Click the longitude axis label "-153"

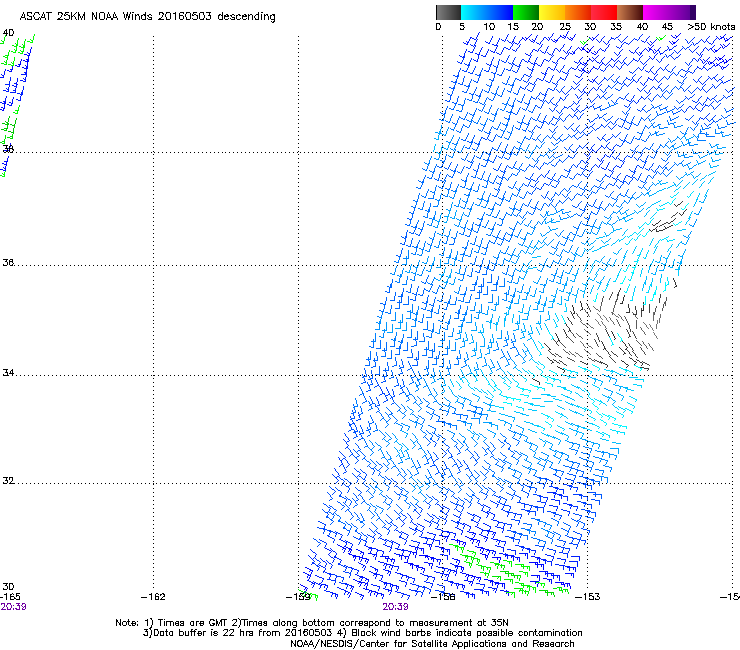(588, 597)
